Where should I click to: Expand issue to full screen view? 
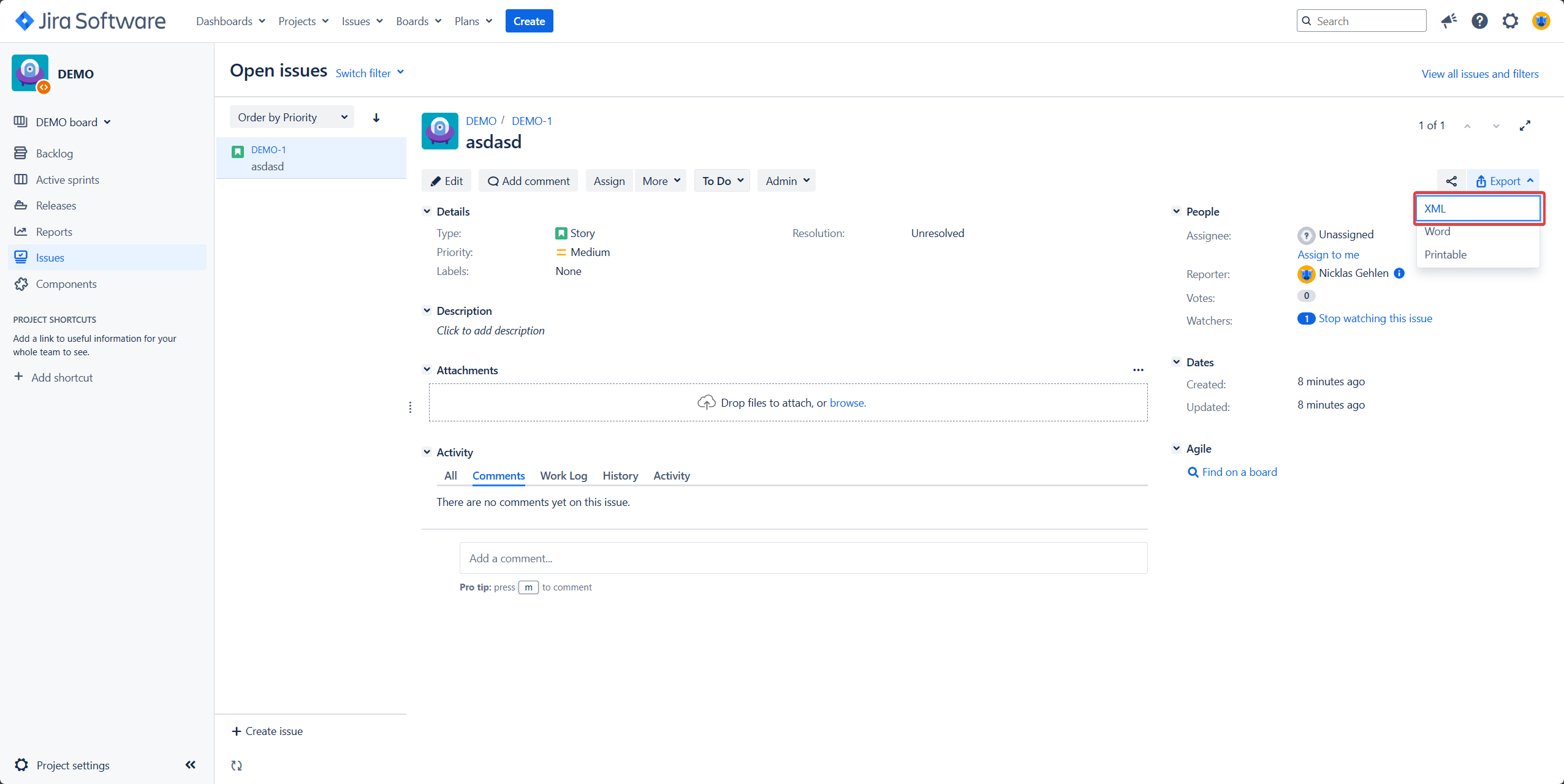1525,126
